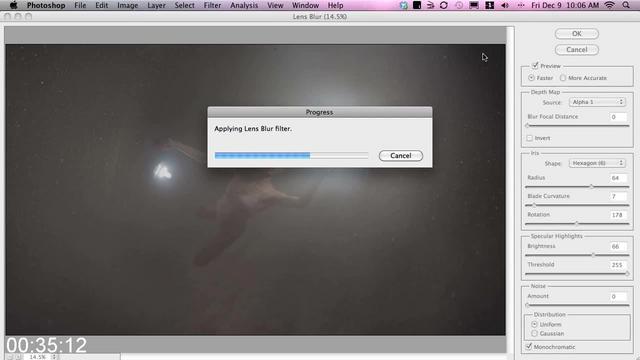Open the Analysis menu

[244, 5]
